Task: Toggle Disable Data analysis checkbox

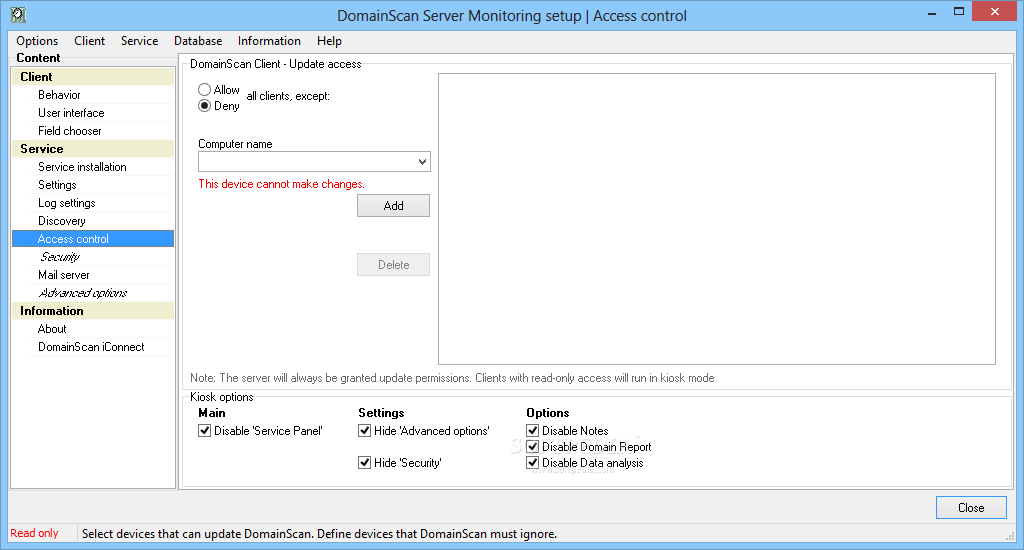Action: coord(532,462)
